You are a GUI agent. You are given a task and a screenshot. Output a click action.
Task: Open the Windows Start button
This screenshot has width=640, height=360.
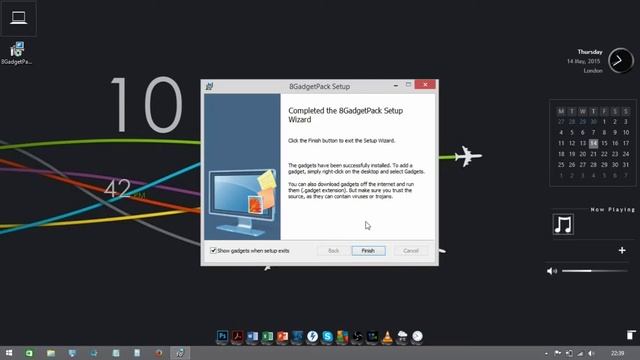tap(9, 353)
